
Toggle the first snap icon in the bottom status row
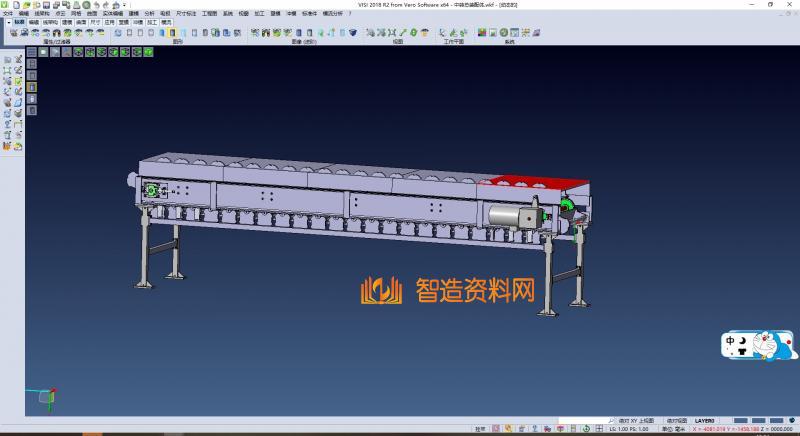click(495, 429)
